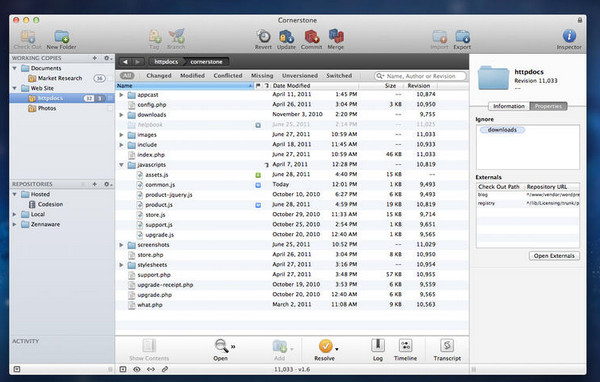Filter by Missing files
This screenshot has width=600, height=382.
point(262,76)
